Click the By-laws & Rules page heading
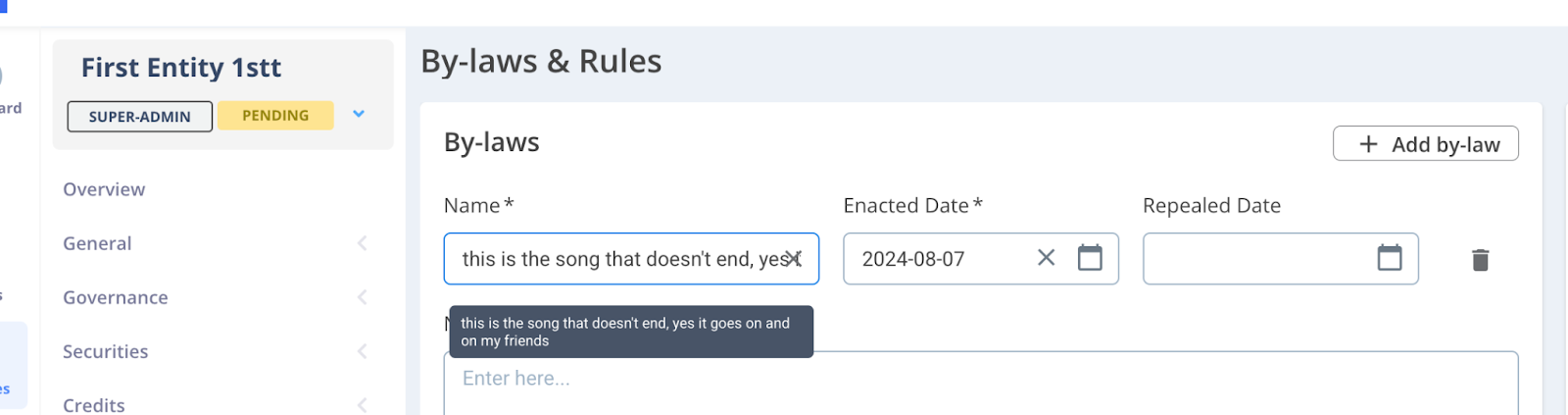This screenshot has height=415, width=1568. click(x=541, y=61)
